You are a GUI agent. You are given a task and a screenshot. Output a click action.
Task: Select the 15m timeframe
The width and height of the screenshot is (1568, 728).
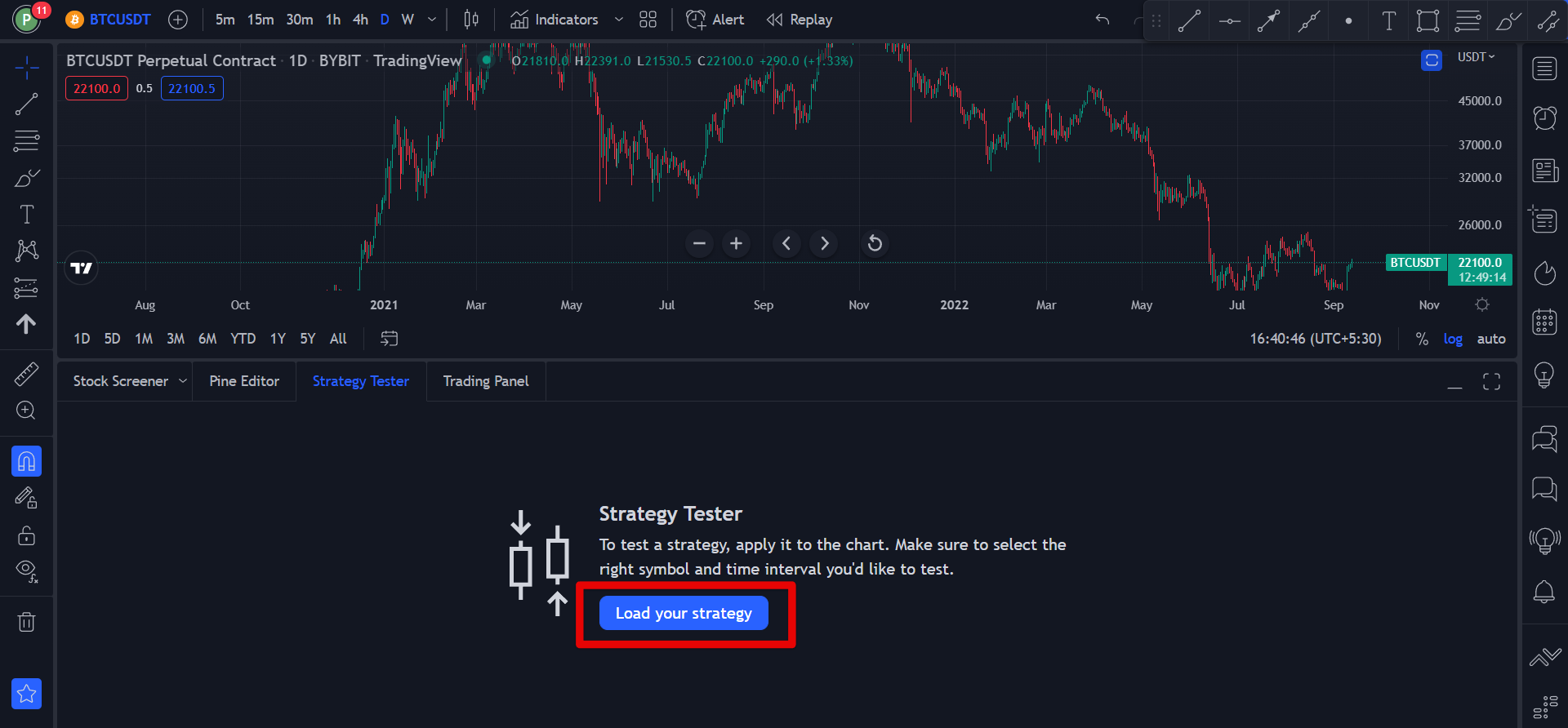[x=261, y=20]
